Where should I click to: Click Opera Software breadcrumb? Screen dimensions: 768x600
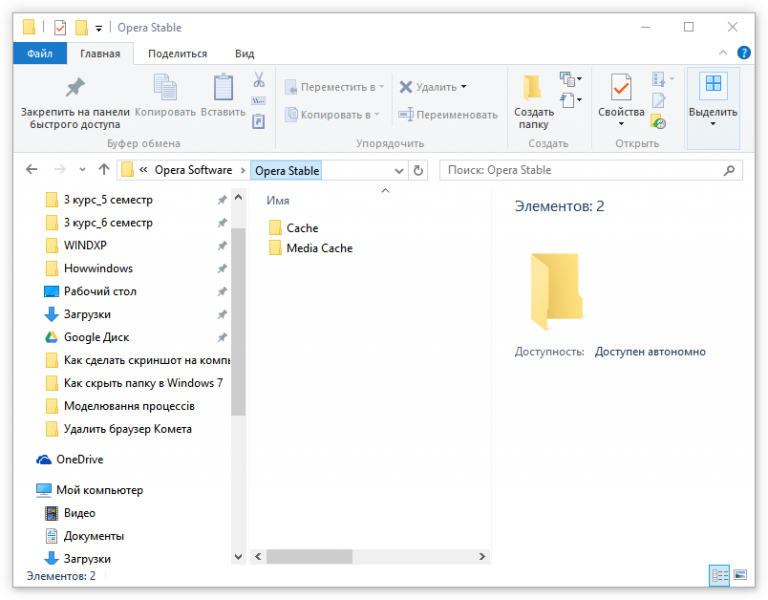193,170
